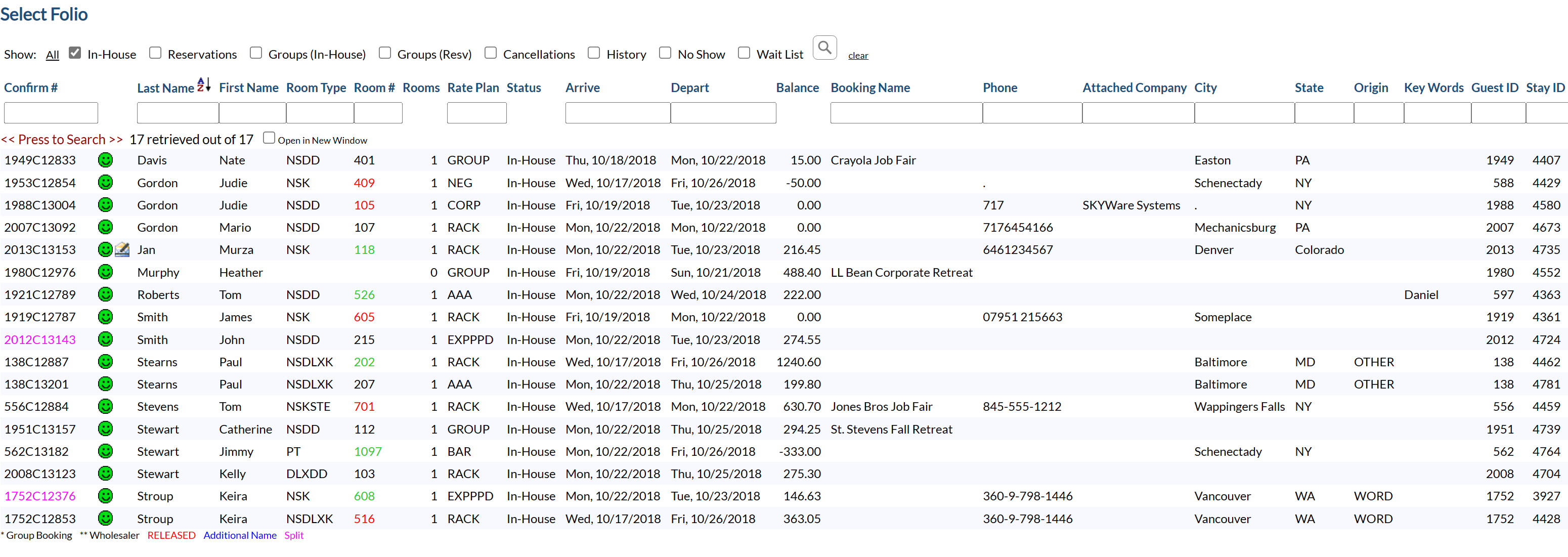Click the green smiley for Smith John
Viewport: 1568px width, 557px height.
click(105, 339)
